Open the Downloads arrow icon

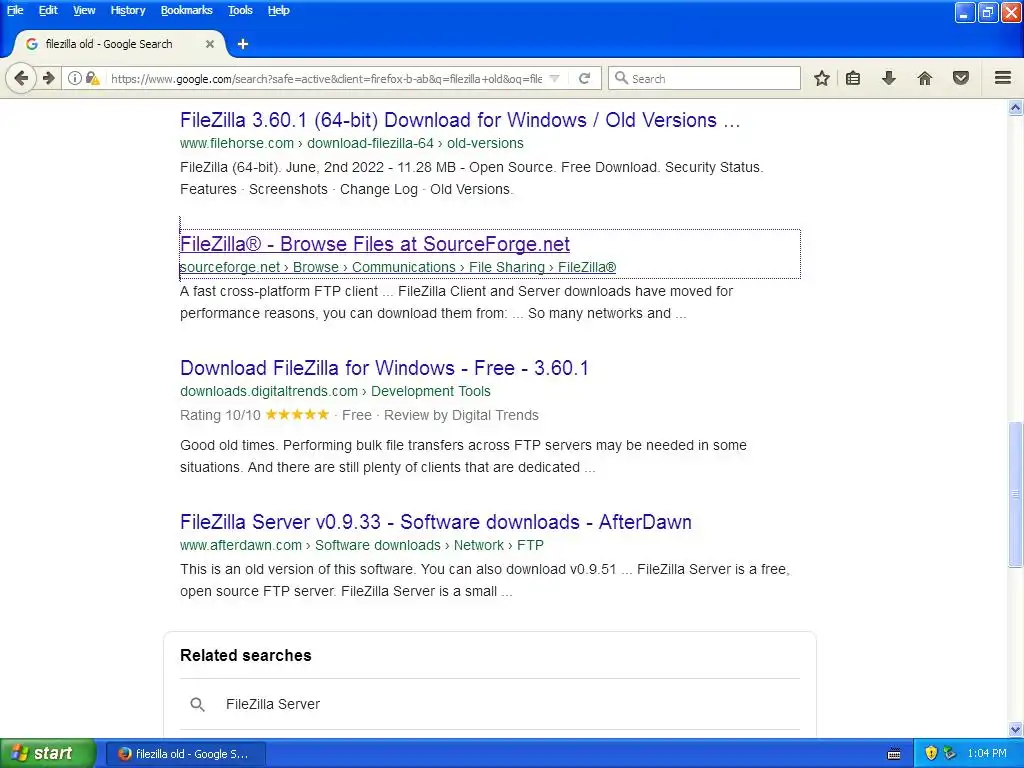889,78
